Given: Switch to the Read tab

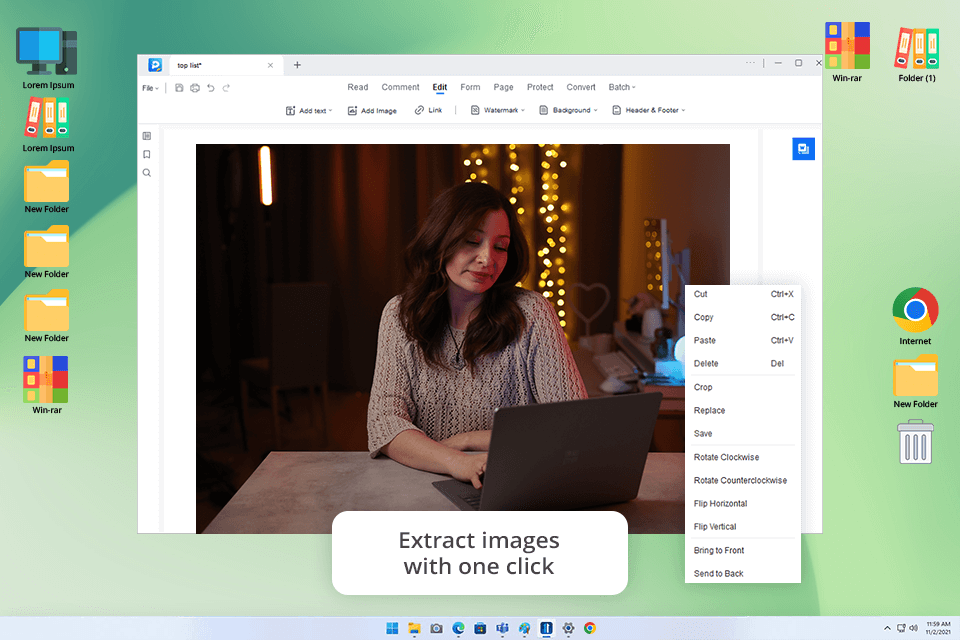Looking at the screenshot, I should (x=358, y=87).
